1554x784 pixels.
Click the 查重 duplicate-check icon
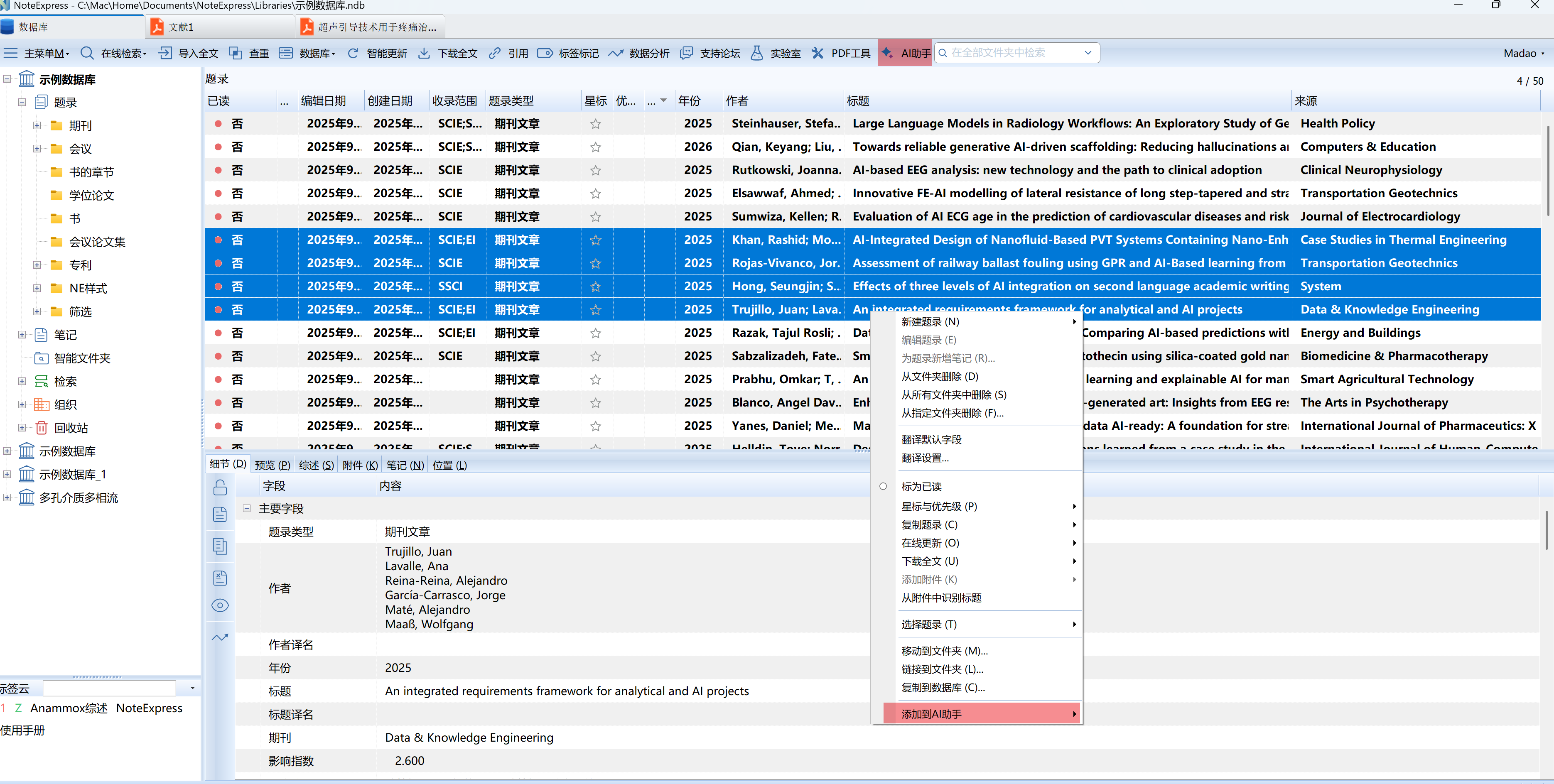235,53
